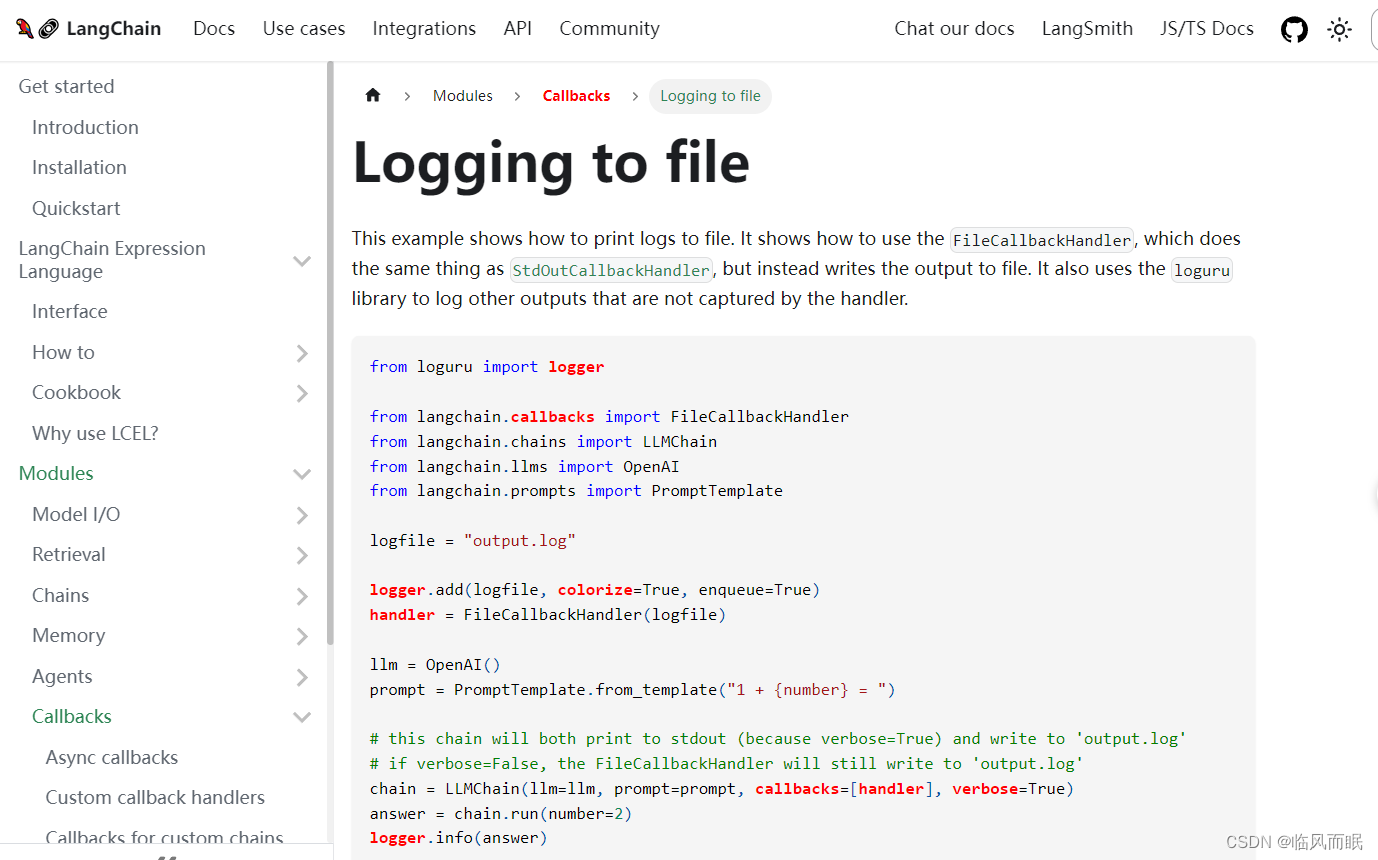Open the Cookbook sidebar item
The height and width of the screenshot is (860, 1378).
[76, 393]
